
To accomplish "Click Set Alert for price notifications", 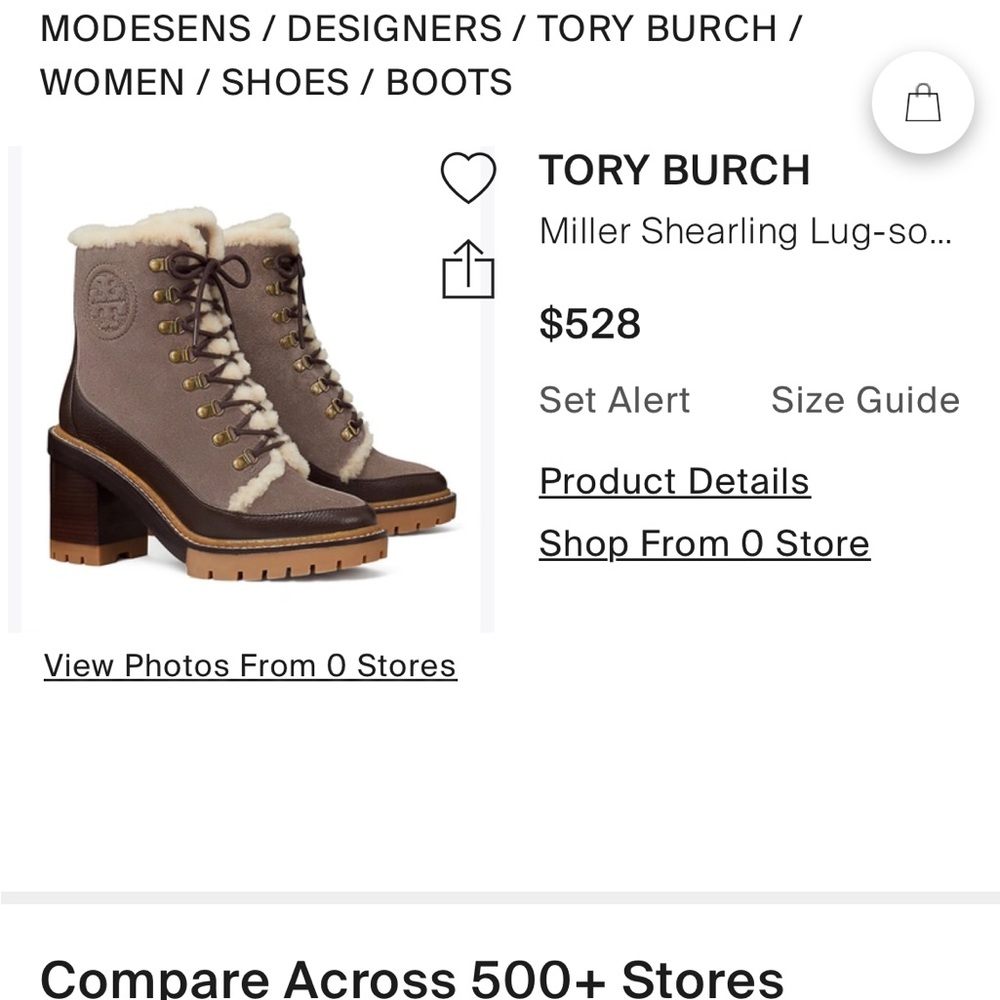I will (614, 400).
